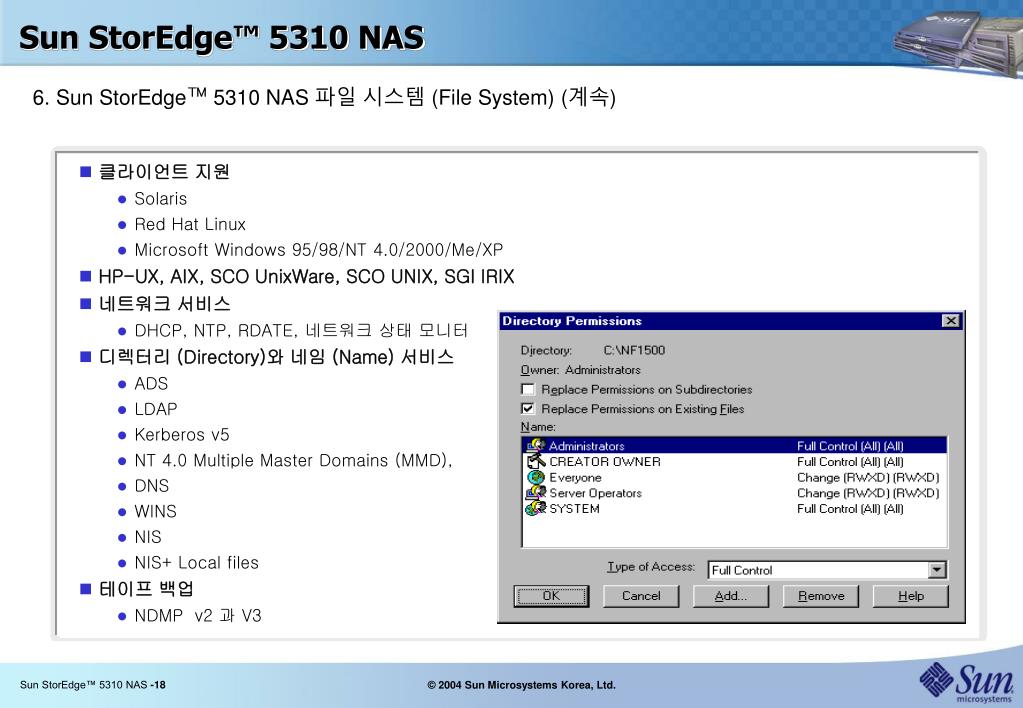Click the Microsoft Windows 95/98/NT bullet
The image size is (1023, 708).
(x=318, y=249)
